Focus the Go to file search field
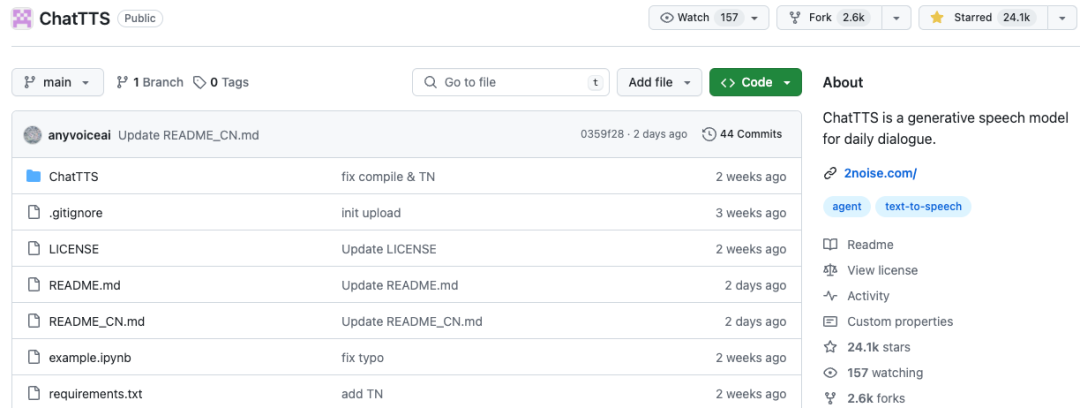Viewport: 1080px width, 408px height. 510,82
